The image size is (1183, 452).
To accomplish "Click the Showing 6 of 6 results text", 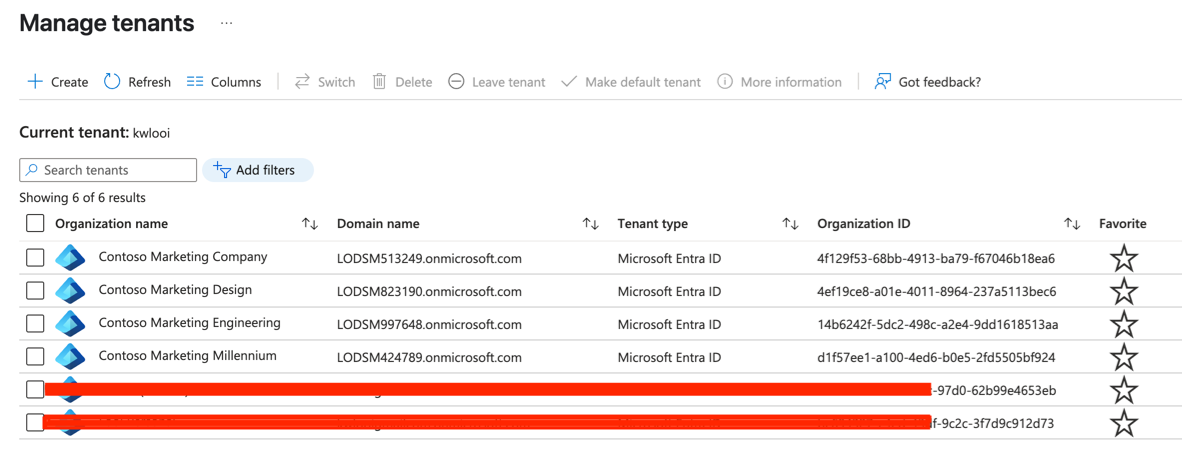I will 82,198.
